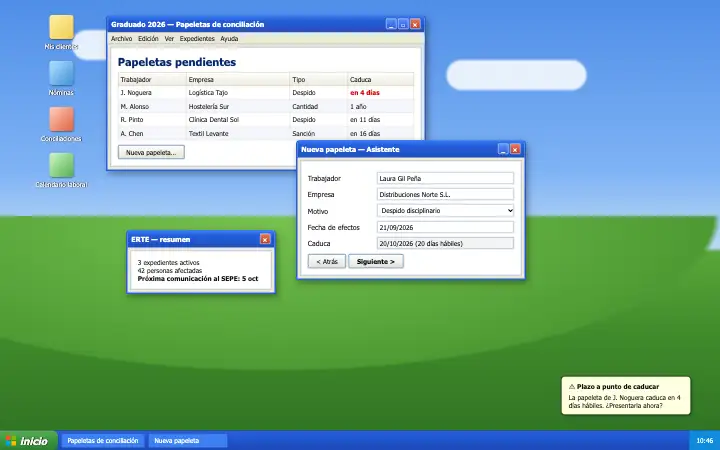Switch to Papeletas de conciliación taskbar item
Viewport: 720px width, 450px height.
click(x=103, y=441)
